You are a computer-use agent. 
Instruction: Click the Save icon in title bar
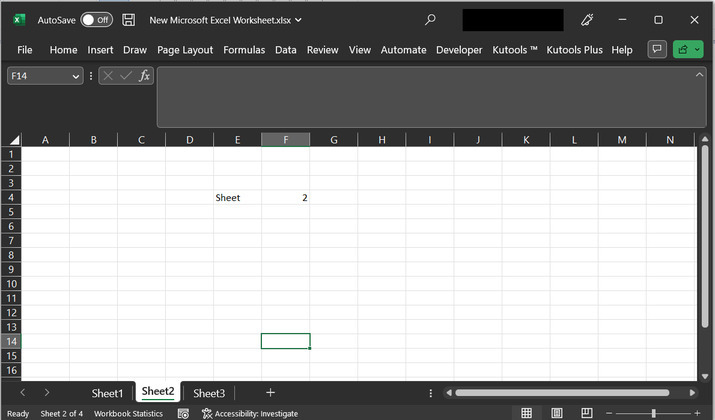click(128, 19)
